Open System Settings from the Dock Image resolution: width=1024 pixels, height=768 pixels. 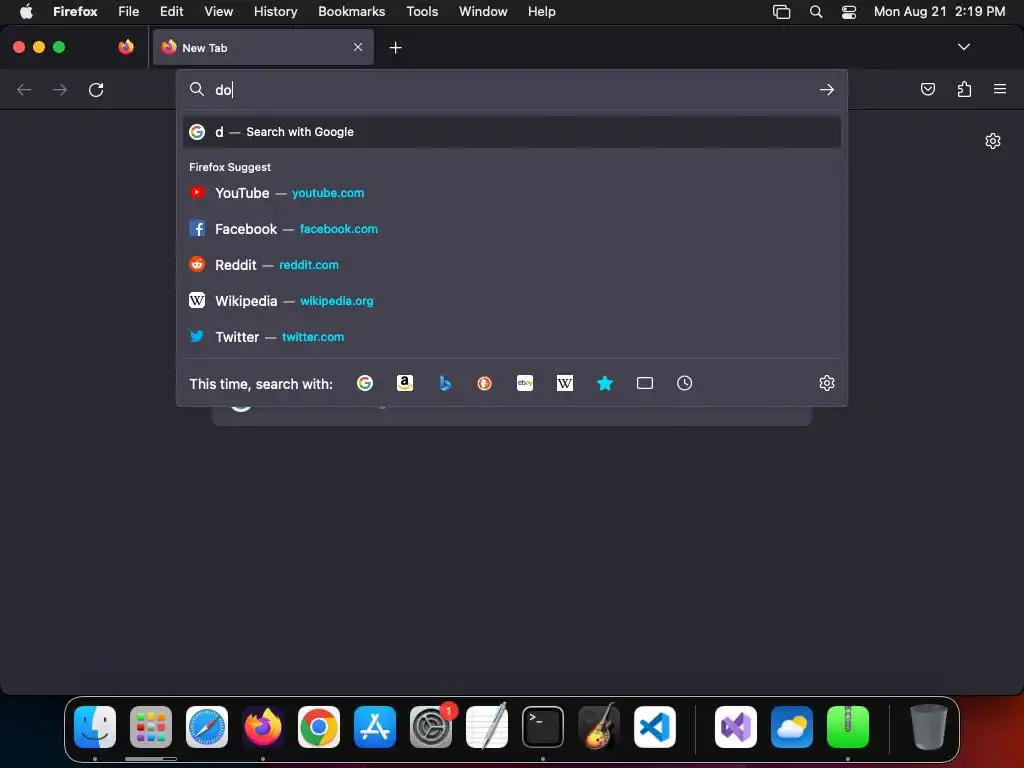point(431,727)
